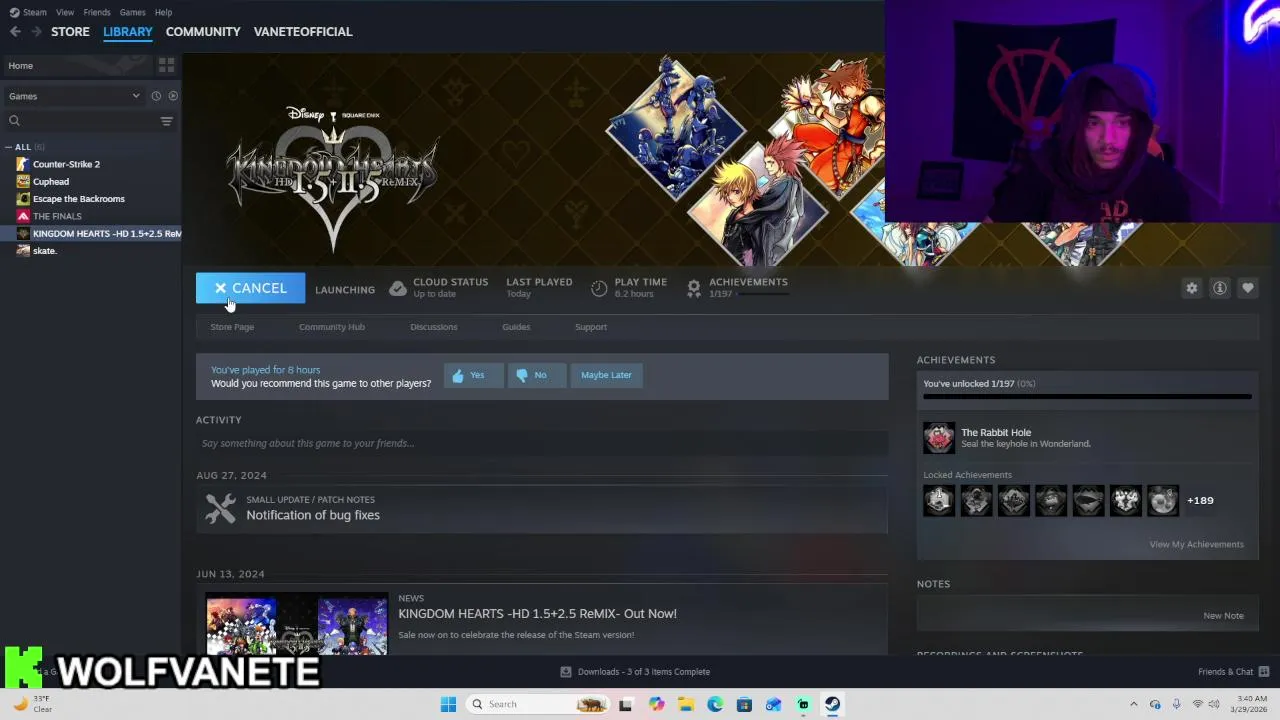This screenshot has width=1280, height=720.
Task: Open the Store Page link
Action: tap(232, 327)
